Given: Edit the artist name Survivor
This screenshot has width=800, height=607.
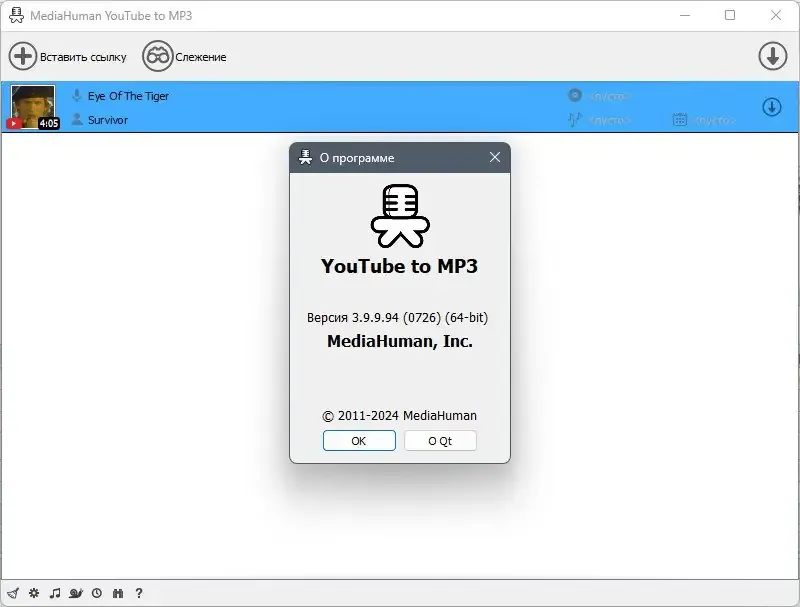Looking at the screenshot, I should point(108,120).
